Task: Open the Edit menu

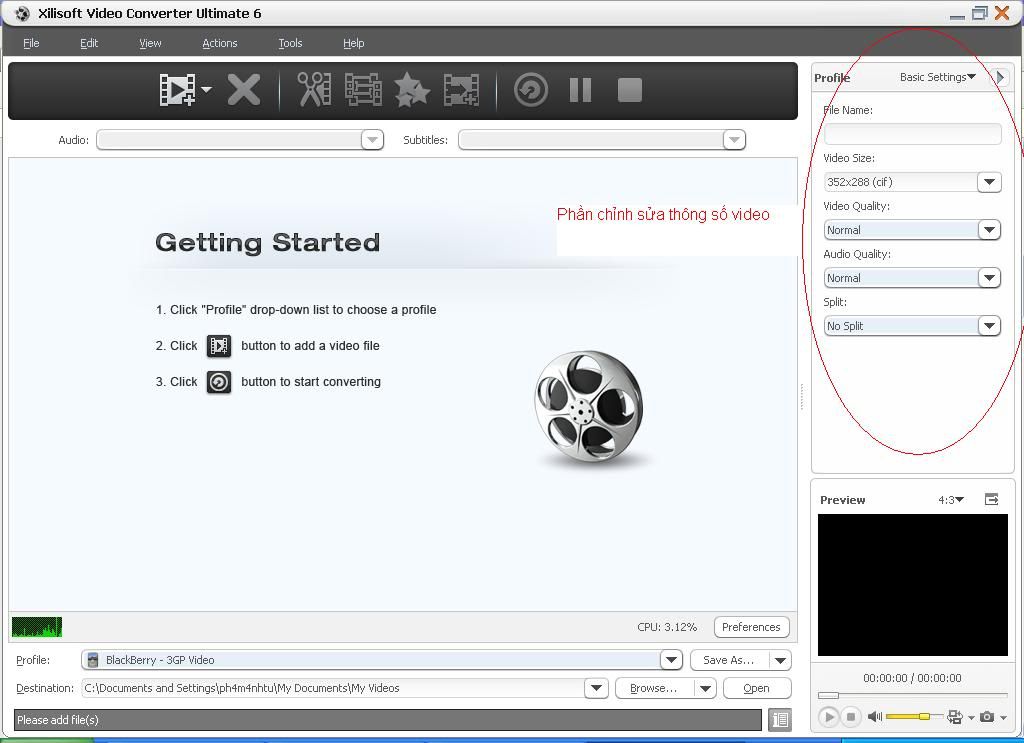Action: click(x=89, y=43)
